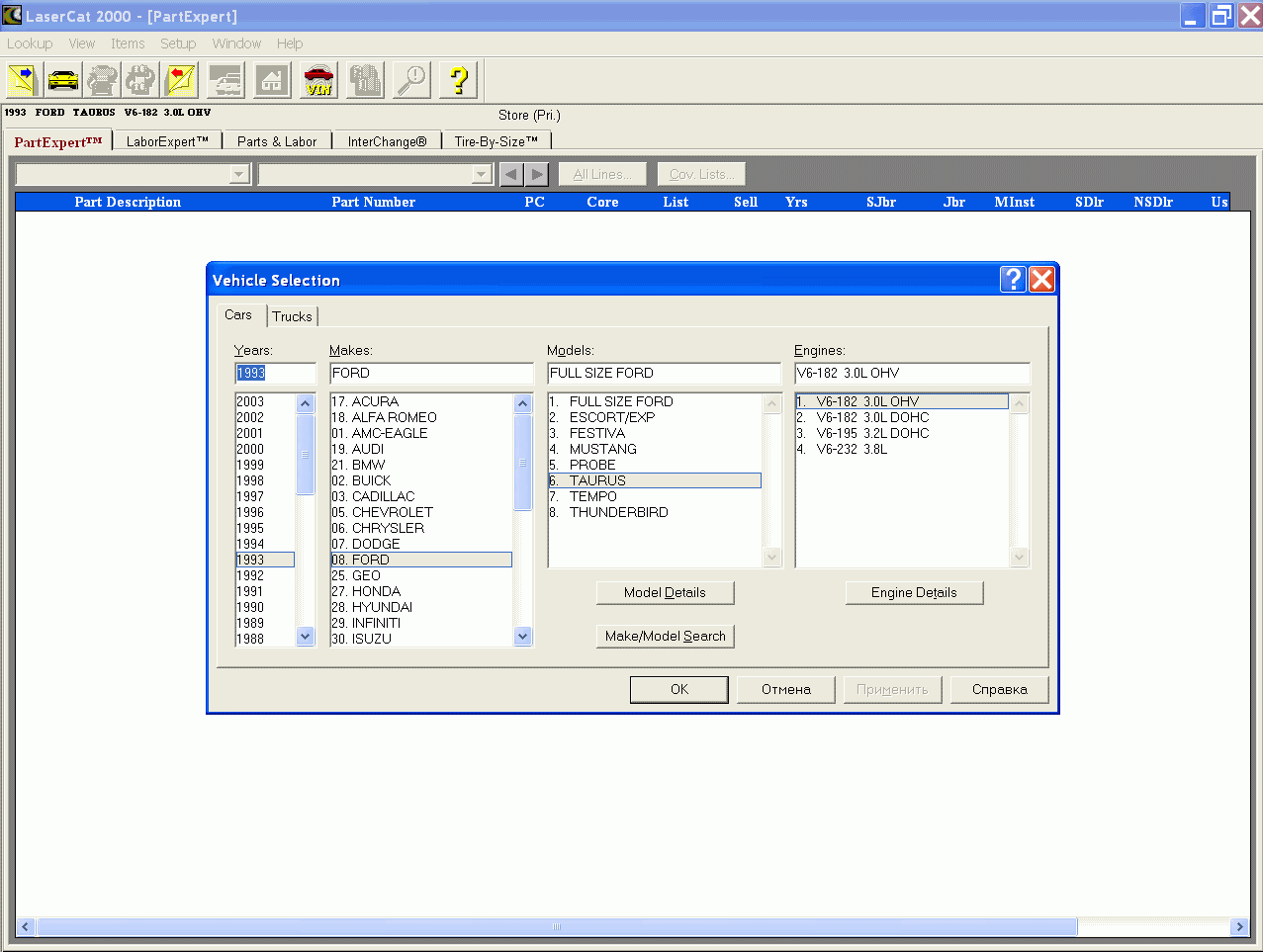Click the Years list scroll down arrow
This screenshot has height=952, width=1263.
pyautogui.click(x=306, y=637)
